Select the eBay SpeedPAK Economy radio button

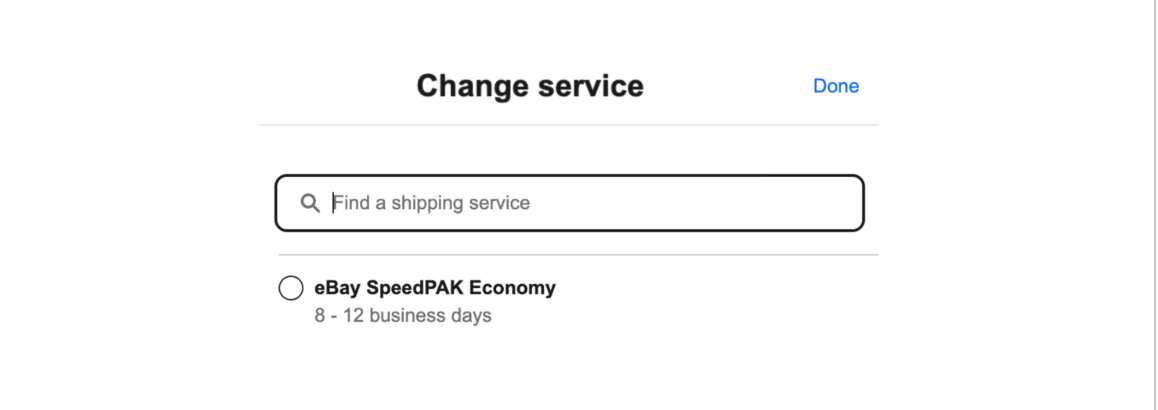[x=291, y=288]
